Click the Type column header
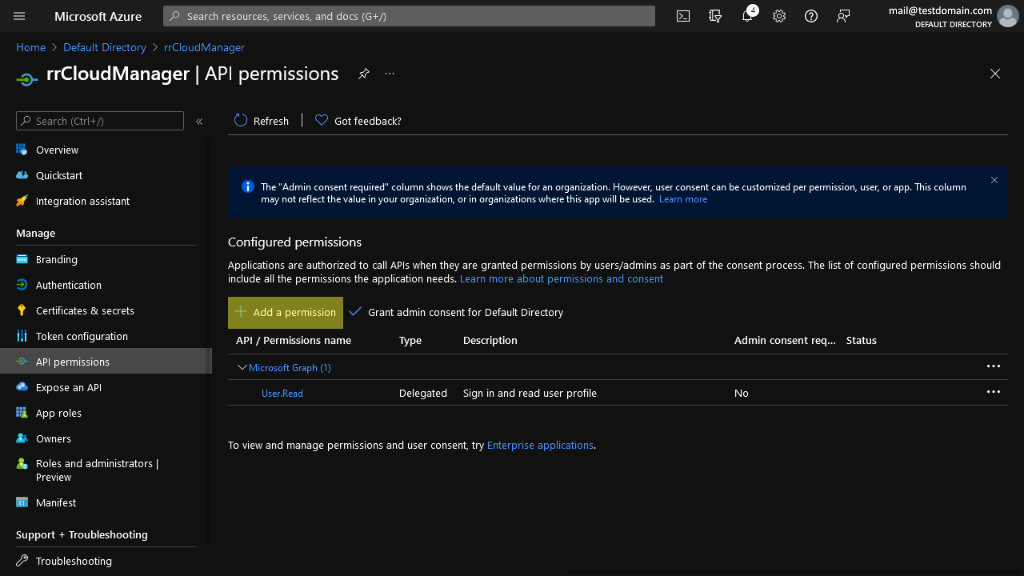Image resolution: width=1024 pixels, height=576 pixels. (x=410, y=340)
